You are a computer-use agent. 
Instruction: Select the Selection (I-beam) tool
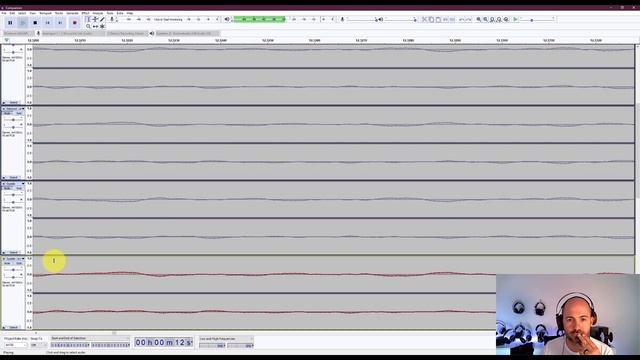88,19
